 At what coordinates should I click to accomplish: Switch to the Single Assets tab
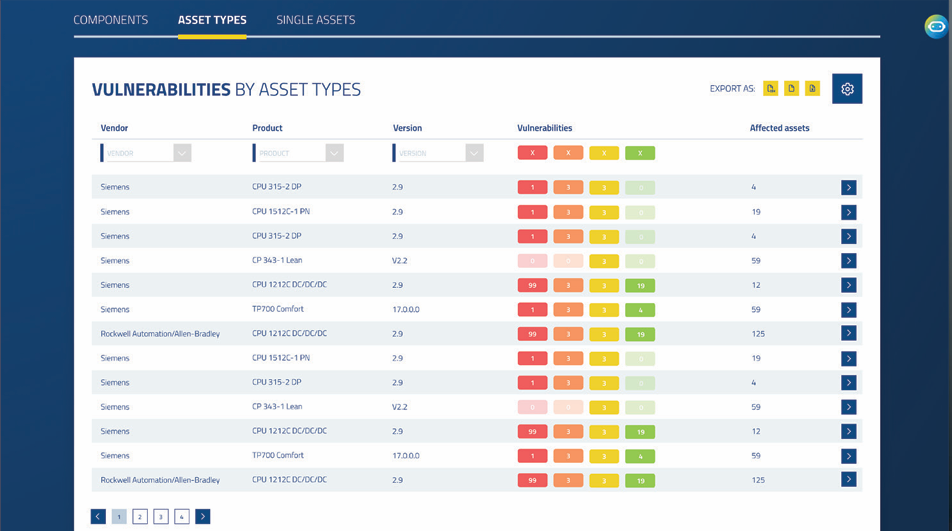(316, 20)
